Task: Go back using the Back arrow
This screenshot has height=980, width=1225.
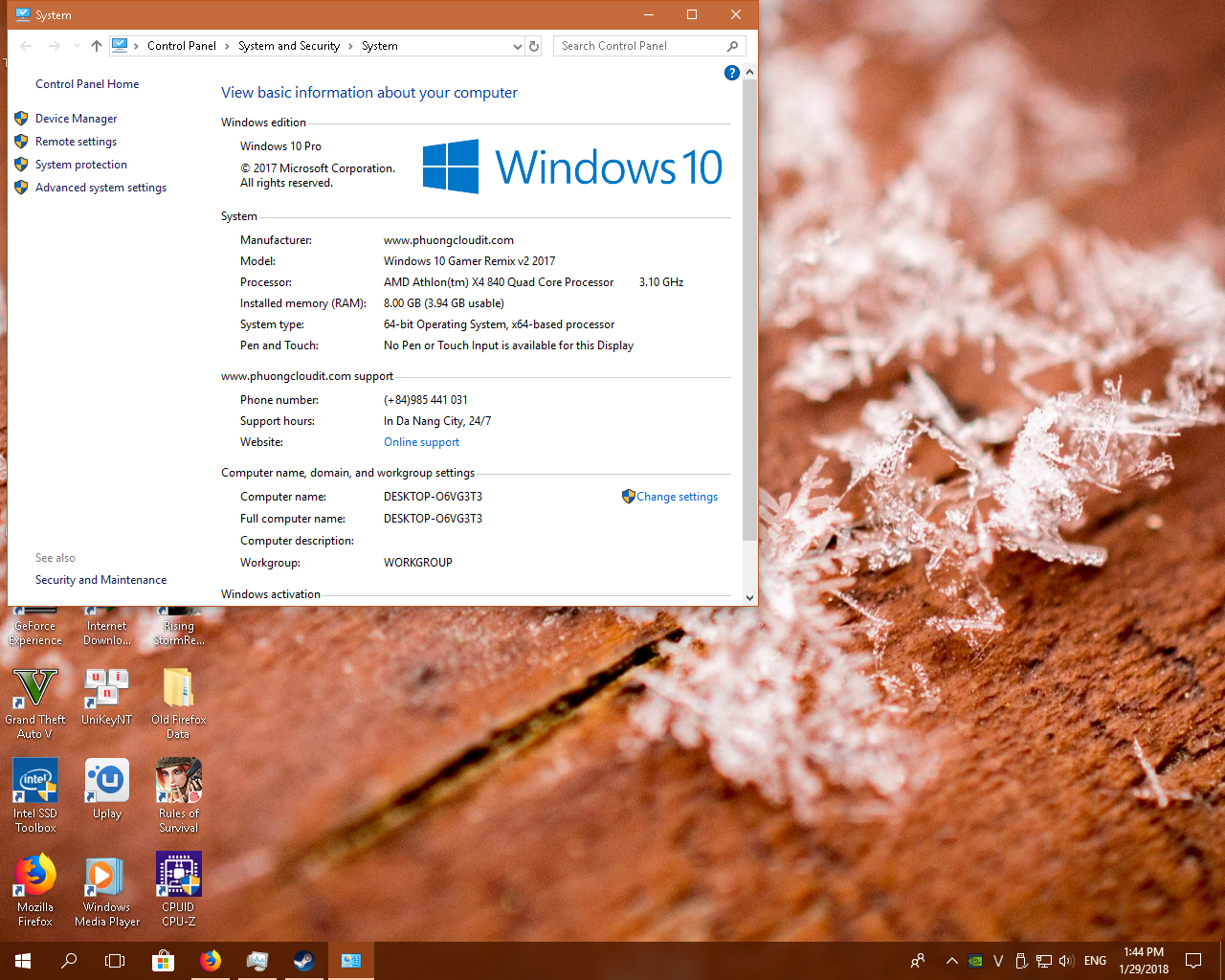Action: tap(27, 46)
